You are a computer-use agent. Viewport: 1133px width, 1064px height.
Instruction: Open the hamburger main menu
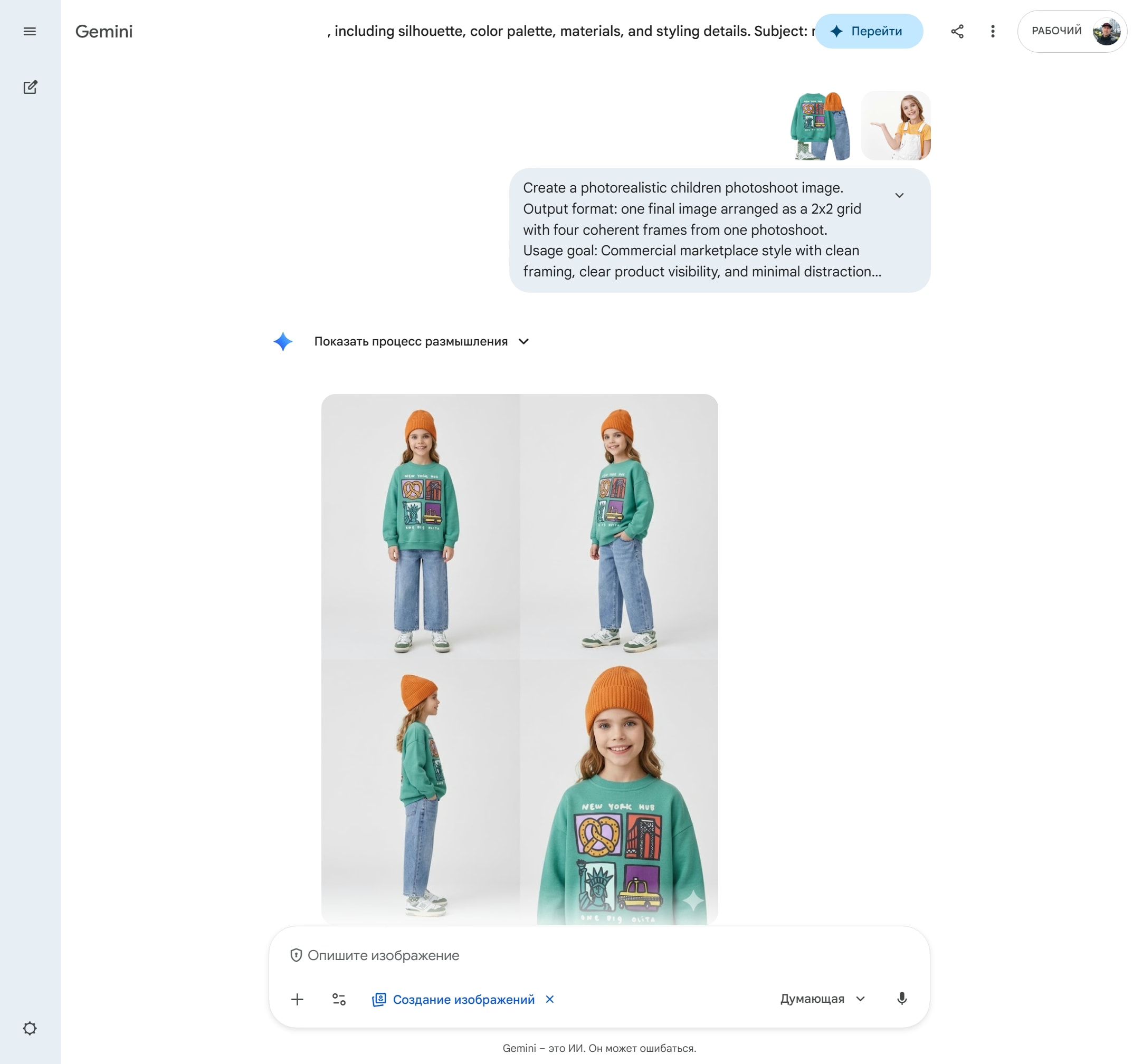[30, 31]
